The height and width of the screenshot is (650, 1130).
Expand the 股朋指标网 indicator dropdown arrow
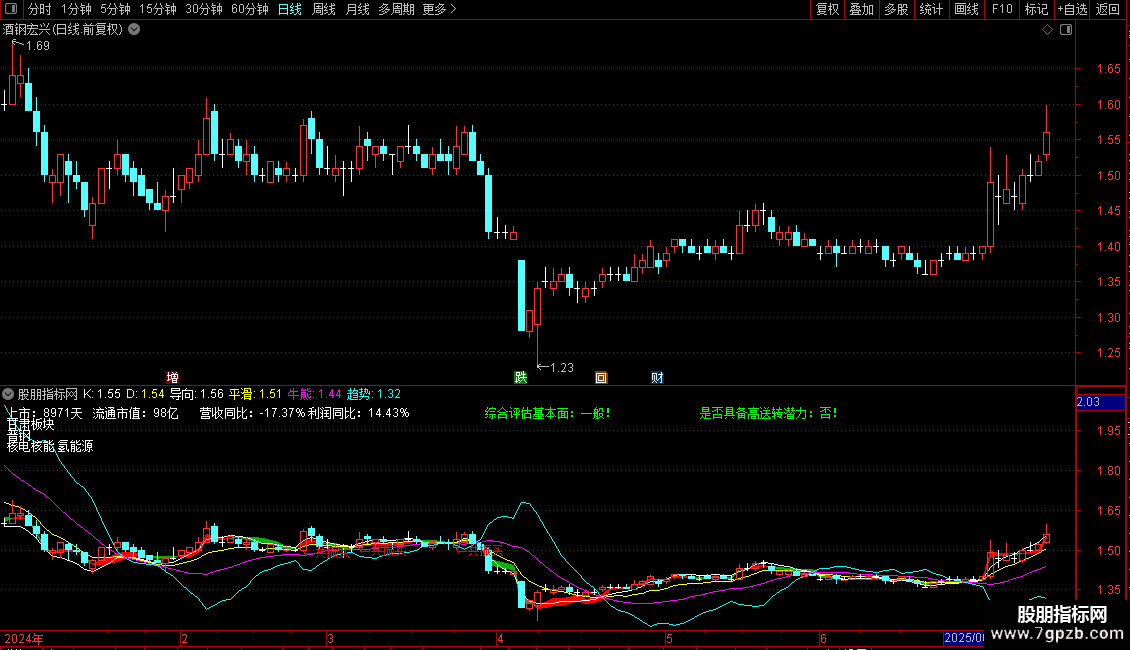[10, 394]
